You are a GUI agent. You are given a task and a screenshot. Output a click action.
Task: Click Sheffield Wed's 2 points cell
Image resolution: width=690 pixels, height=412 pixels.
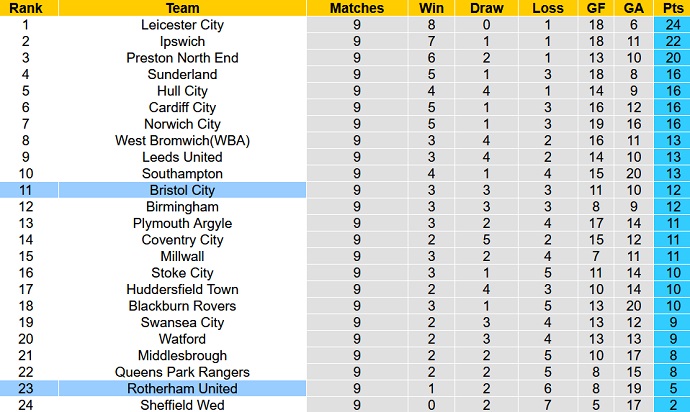[x=670, y=405]
